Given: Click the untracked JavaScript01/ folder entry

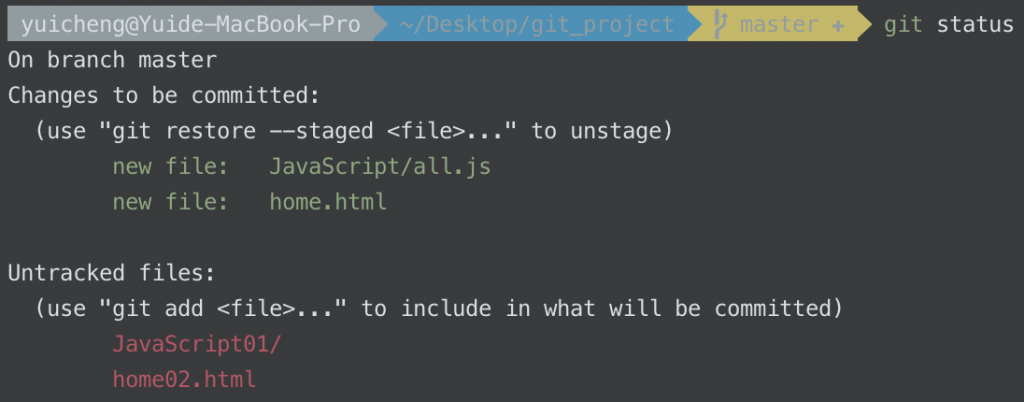Looking at the screenshot, I should 197,343.
